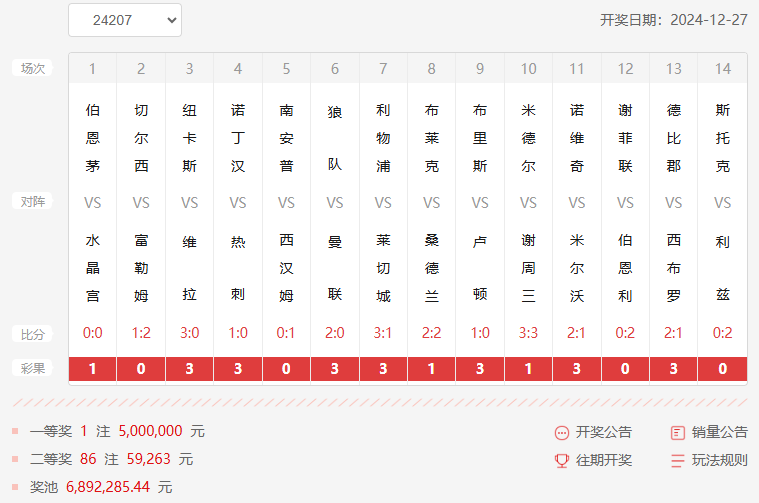Open the 玩法规则 link
759x503 pixels.
719,460
